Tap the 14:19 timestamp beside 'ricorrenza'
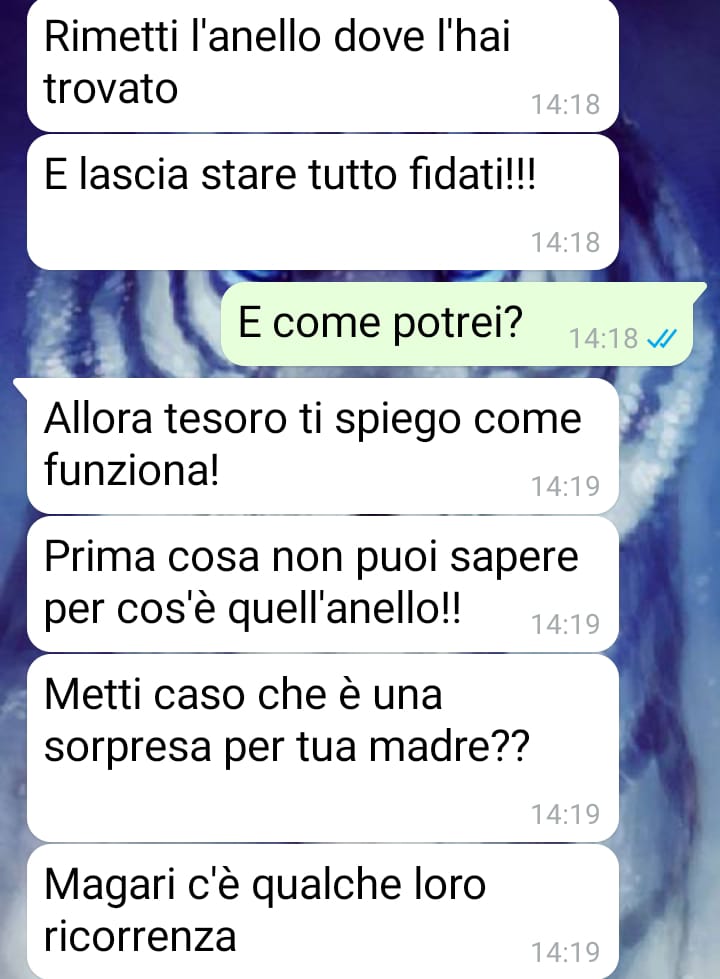 pyautogui.click(x=565, y=952)
